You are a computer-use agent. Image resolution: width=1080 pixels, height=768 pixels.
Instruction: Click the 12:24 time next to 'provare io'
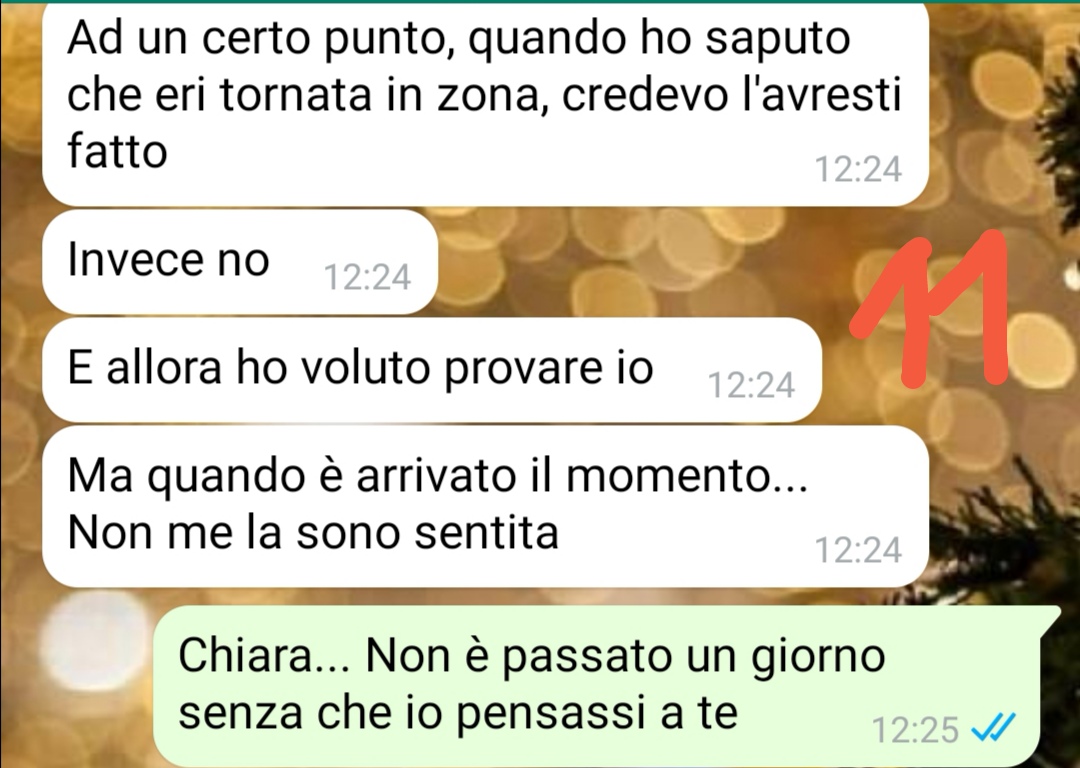[x=751, y=385]
